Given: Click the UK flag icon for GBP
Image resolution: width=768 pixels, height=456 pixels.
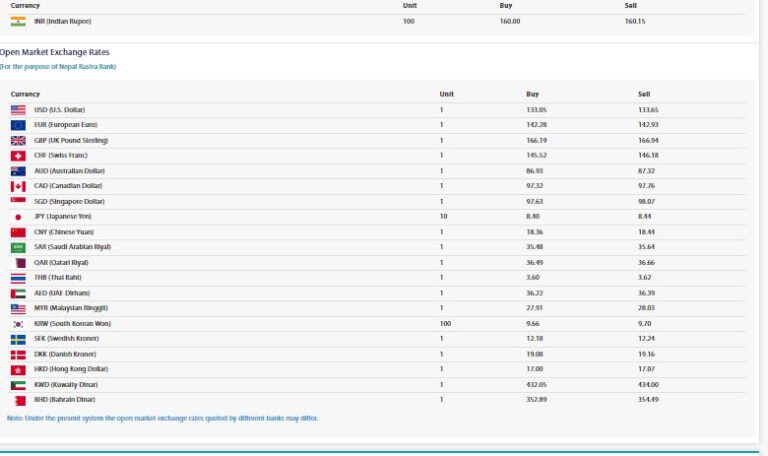Looking at the screenshot, I should [x=18, y=141].
